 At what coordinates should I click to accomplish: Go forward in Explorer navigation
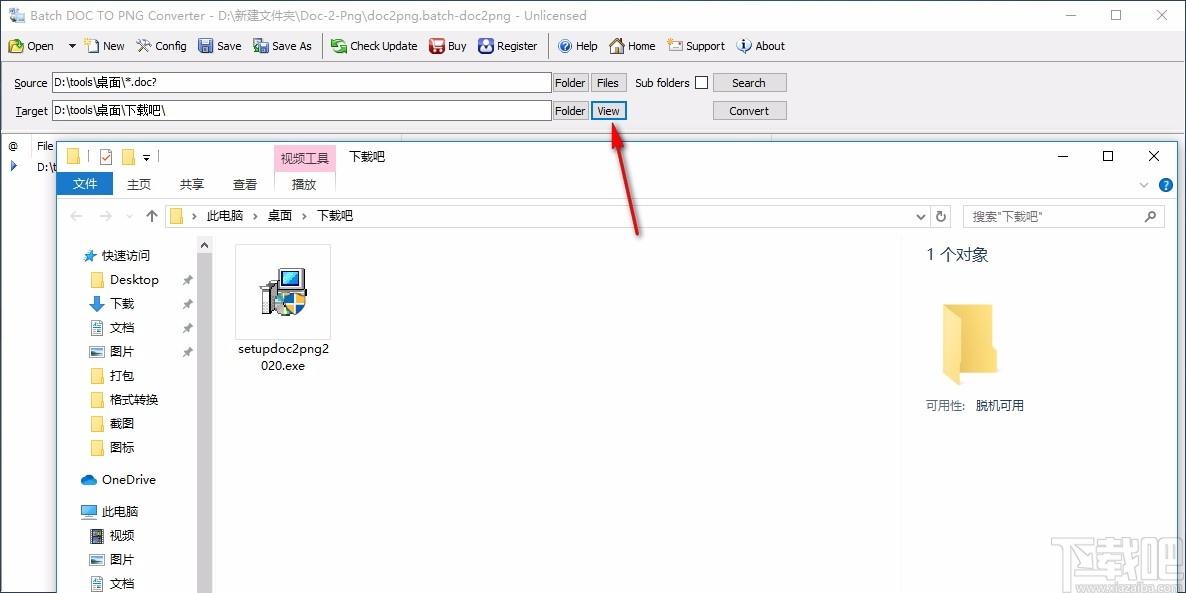(x=106, y=216)
